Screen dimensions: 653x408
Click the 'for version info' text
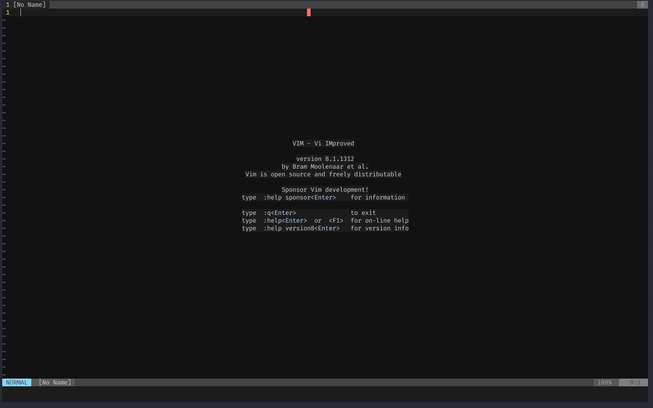coord(379,228)
